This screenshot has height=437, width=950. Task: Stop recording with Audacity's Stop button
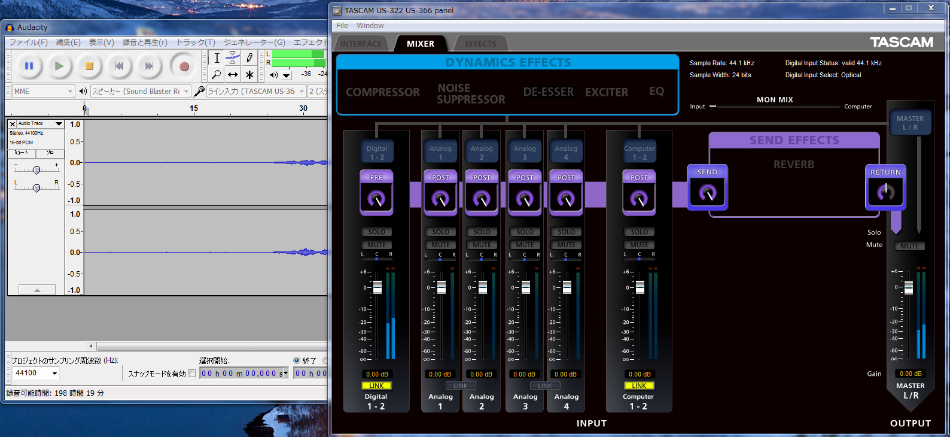click(89, 66)
